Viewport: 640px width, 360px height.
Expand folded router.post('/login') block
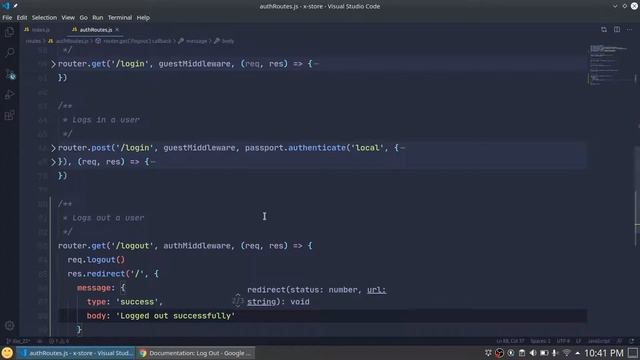[53, 148]
